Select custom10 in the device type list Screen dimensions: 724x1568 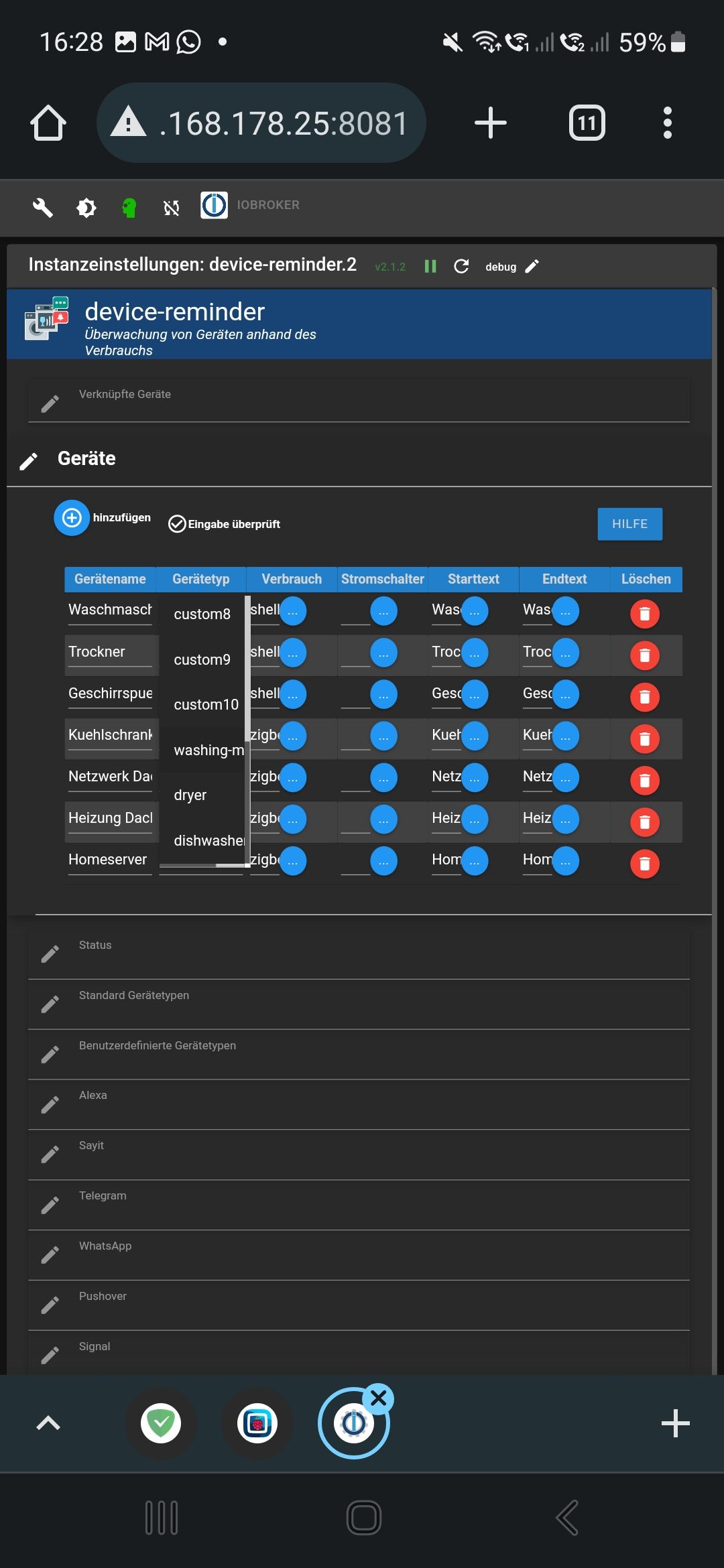pos(202,704)
